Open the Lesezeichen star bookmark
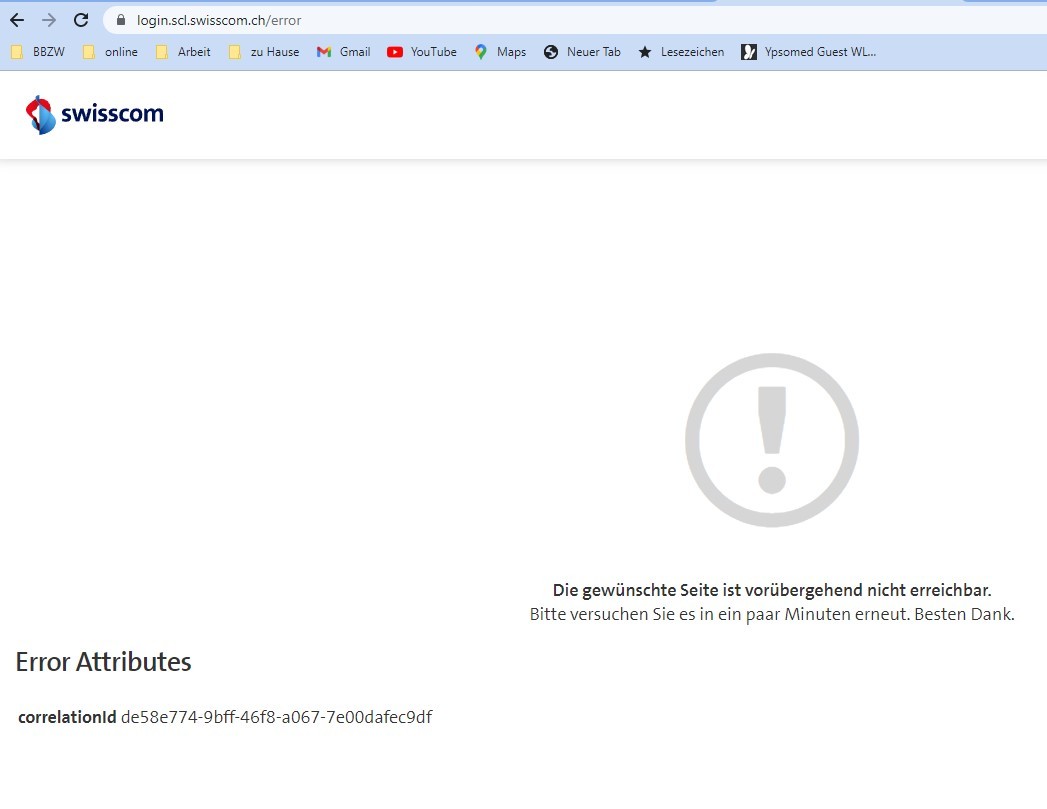 pos(681,52)
